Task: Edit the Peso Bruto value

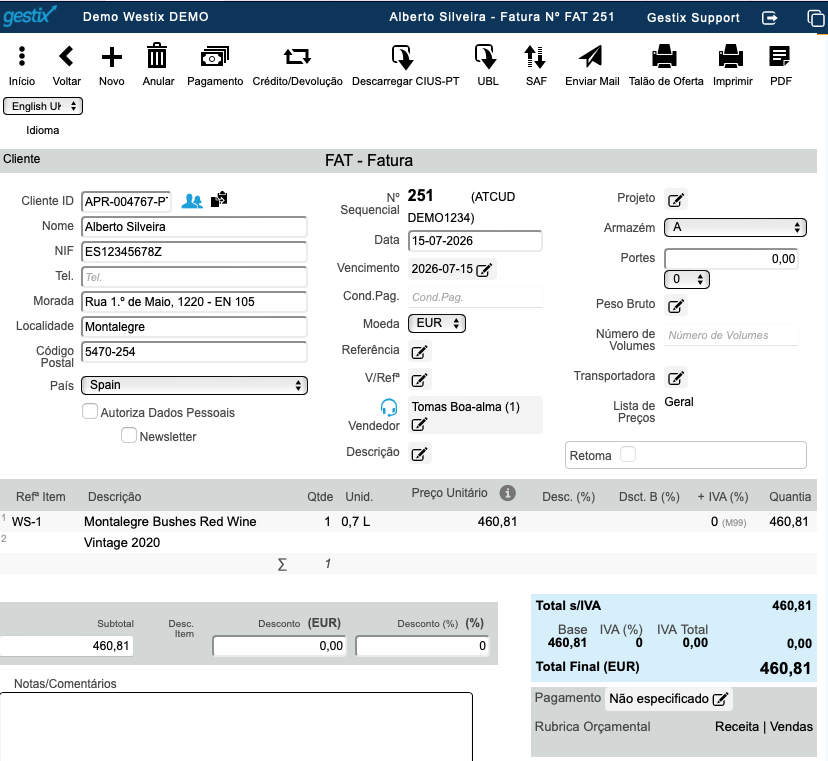Action: (x=676, y=306)
